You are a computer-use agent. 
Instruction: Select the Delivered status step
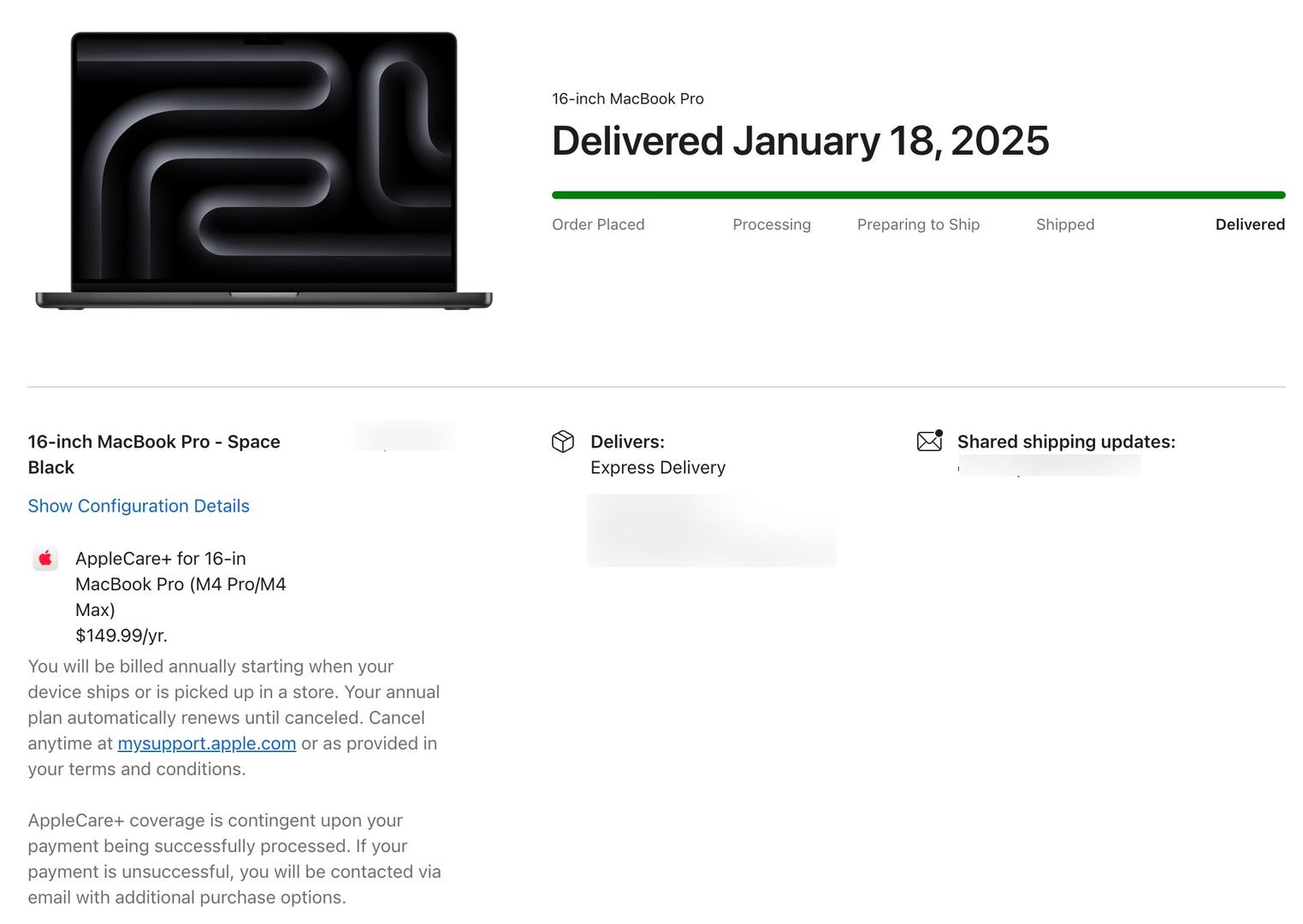[x=1250, y=224]
